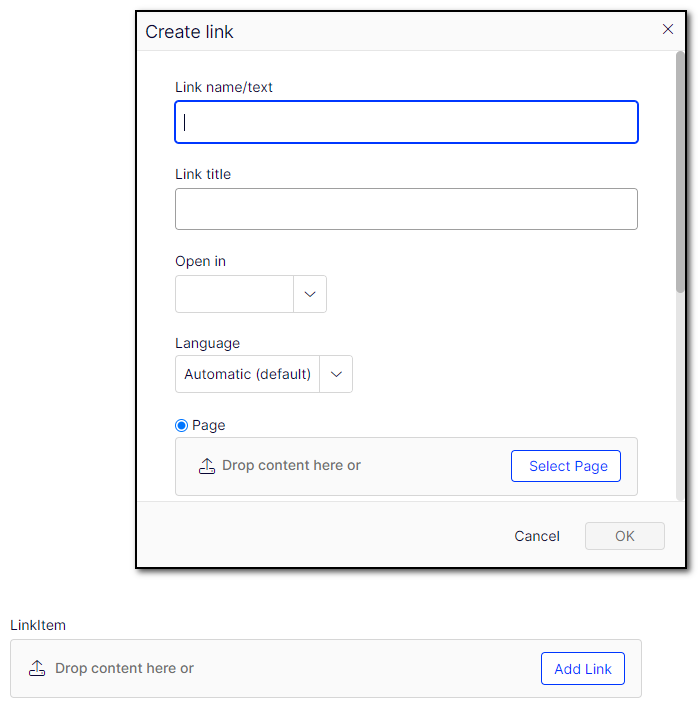Click into the Link title field
This screenshot has height=715, width=698.
click(406, 209)
